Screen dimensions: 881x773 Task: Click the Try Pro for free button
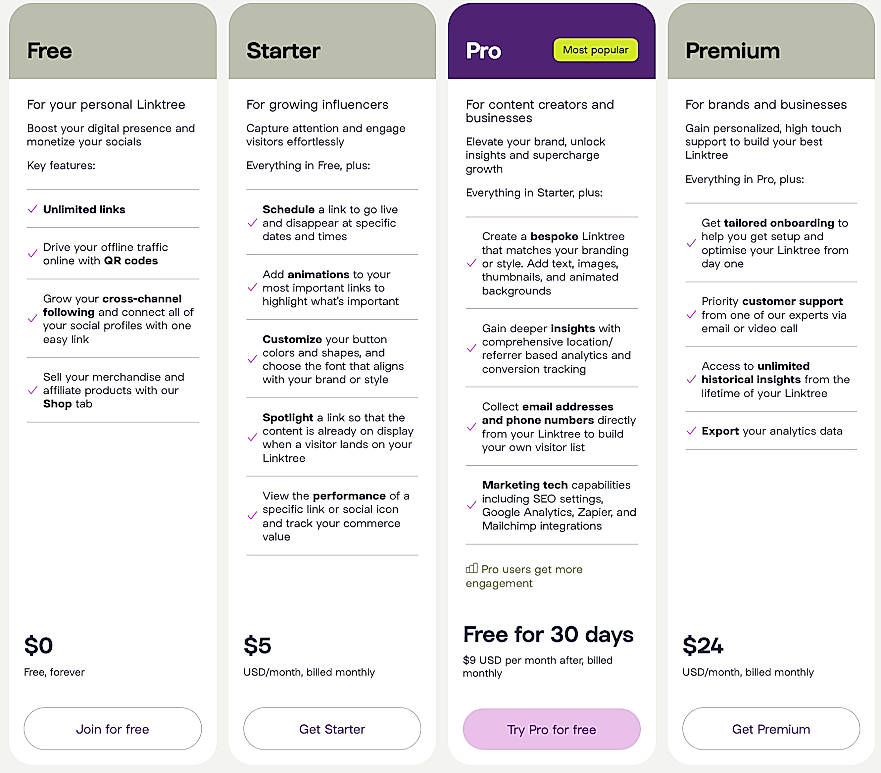[551, 729]
